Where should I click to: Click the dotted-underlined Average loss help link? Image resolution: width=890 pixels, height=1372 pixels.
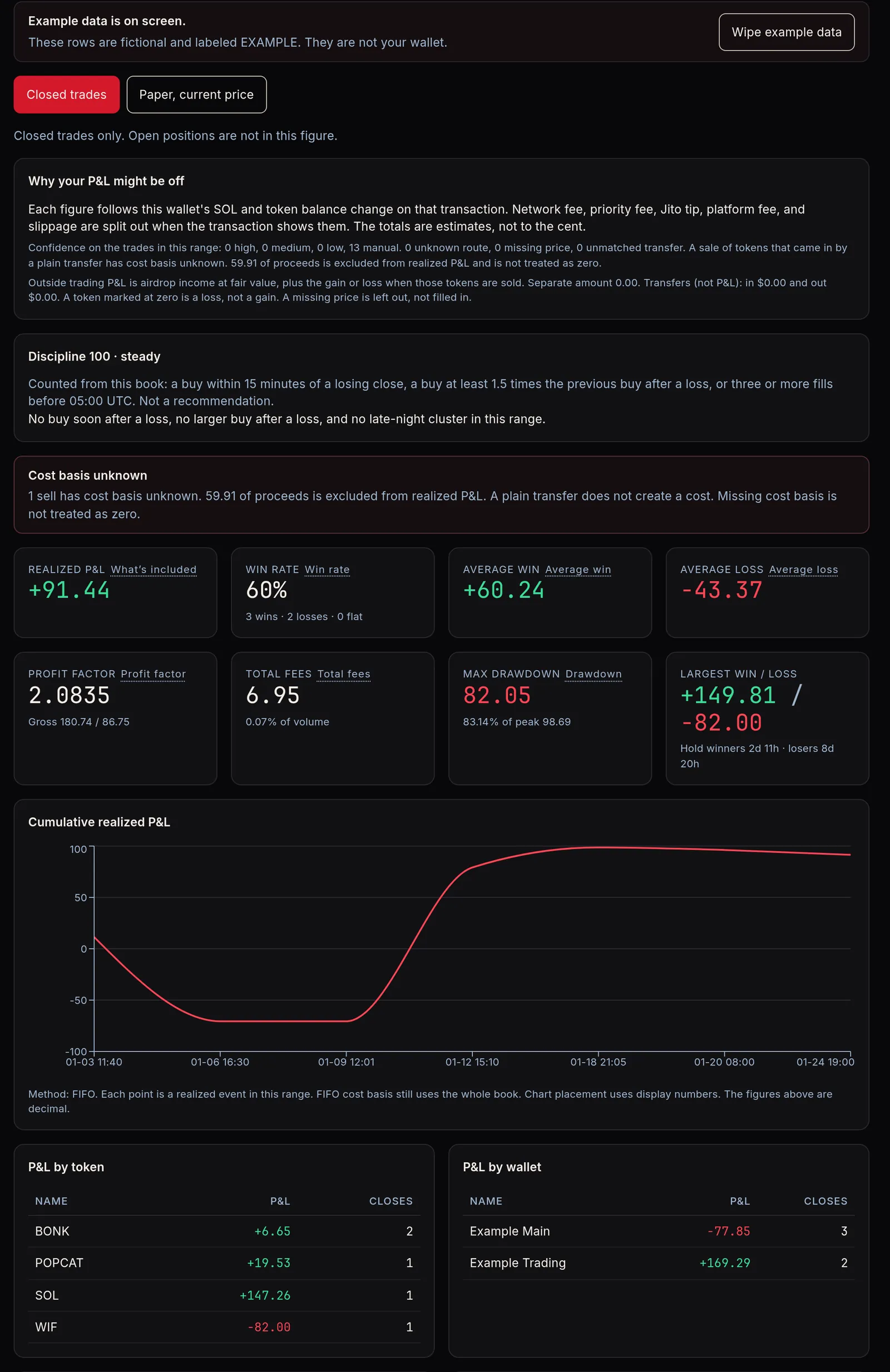[803, 570]
